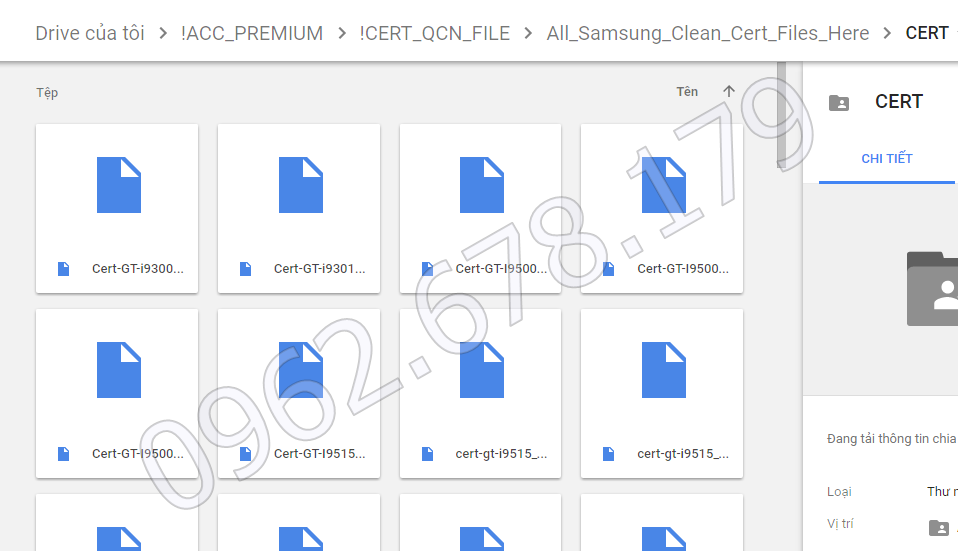Screen dimensions: 958x551
Task: Open the !CERT_QCN_FILE breadcrumb folder
Action: coord(434,33)
